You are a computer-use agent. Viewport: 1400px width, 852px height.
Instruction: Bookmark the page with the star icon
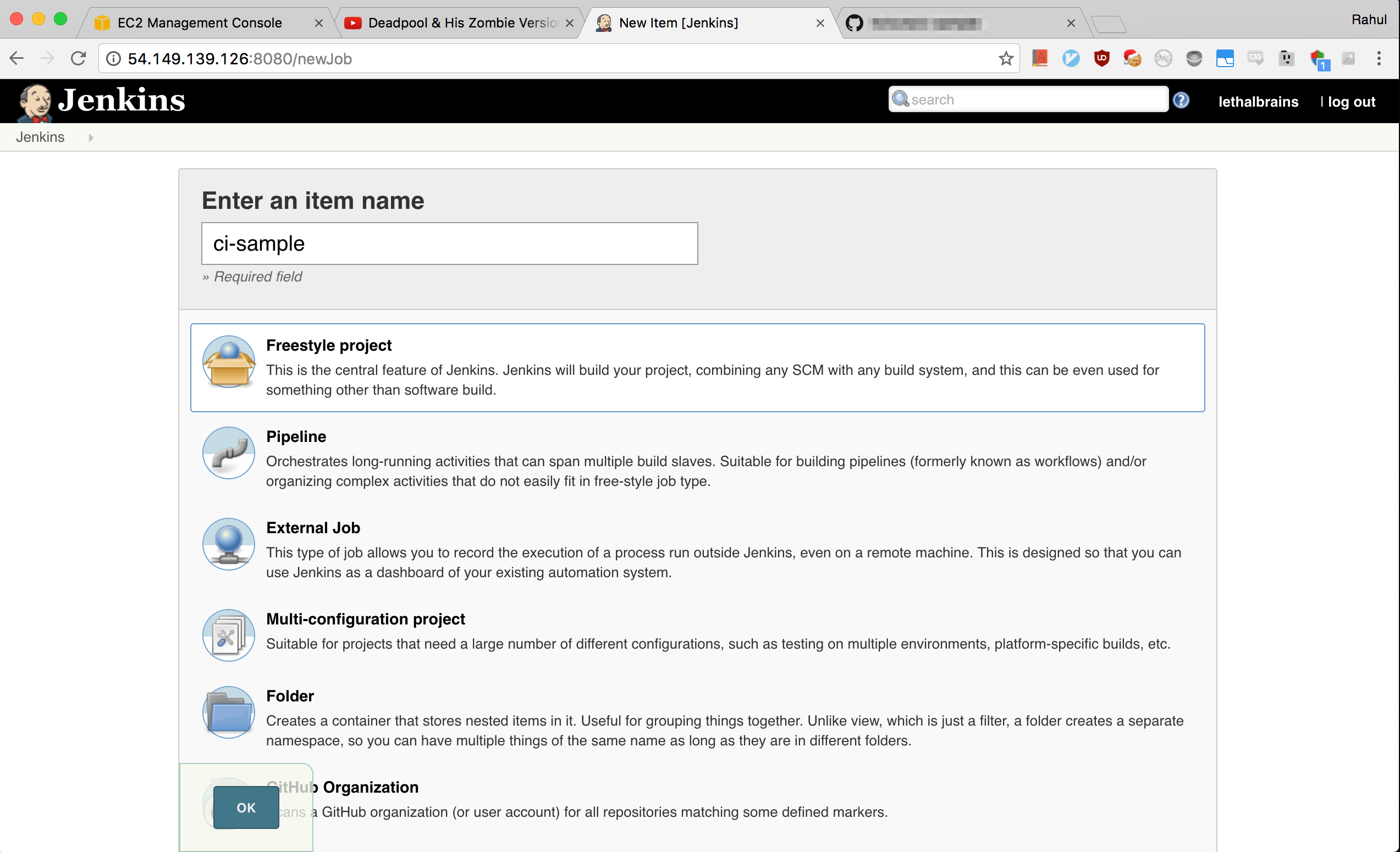[1006, 58]
